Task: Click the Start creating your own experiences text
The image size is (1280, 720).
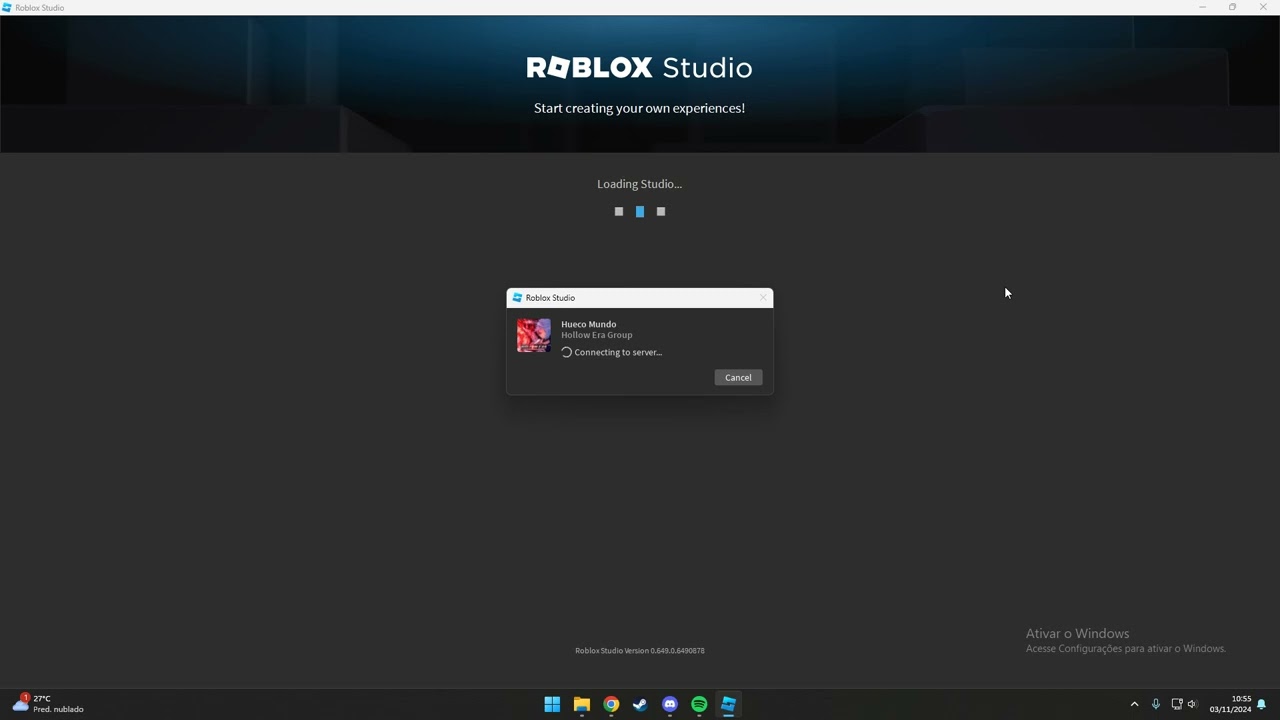Action: (x=639, y=108)
